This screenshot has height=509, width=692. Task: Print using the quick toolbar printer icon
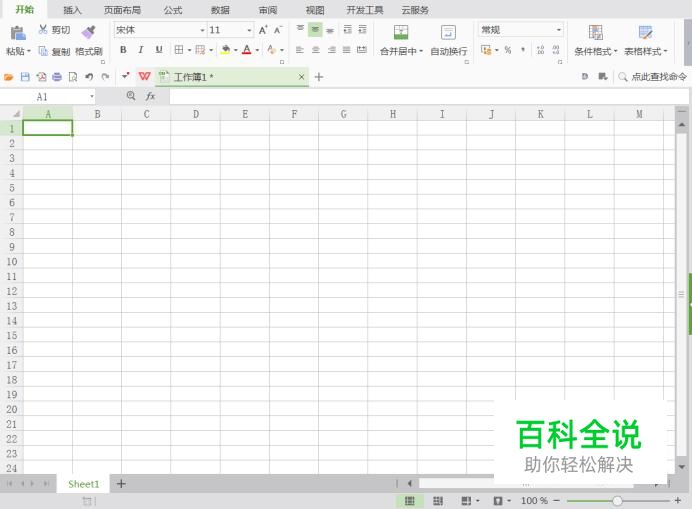point(57,77)
